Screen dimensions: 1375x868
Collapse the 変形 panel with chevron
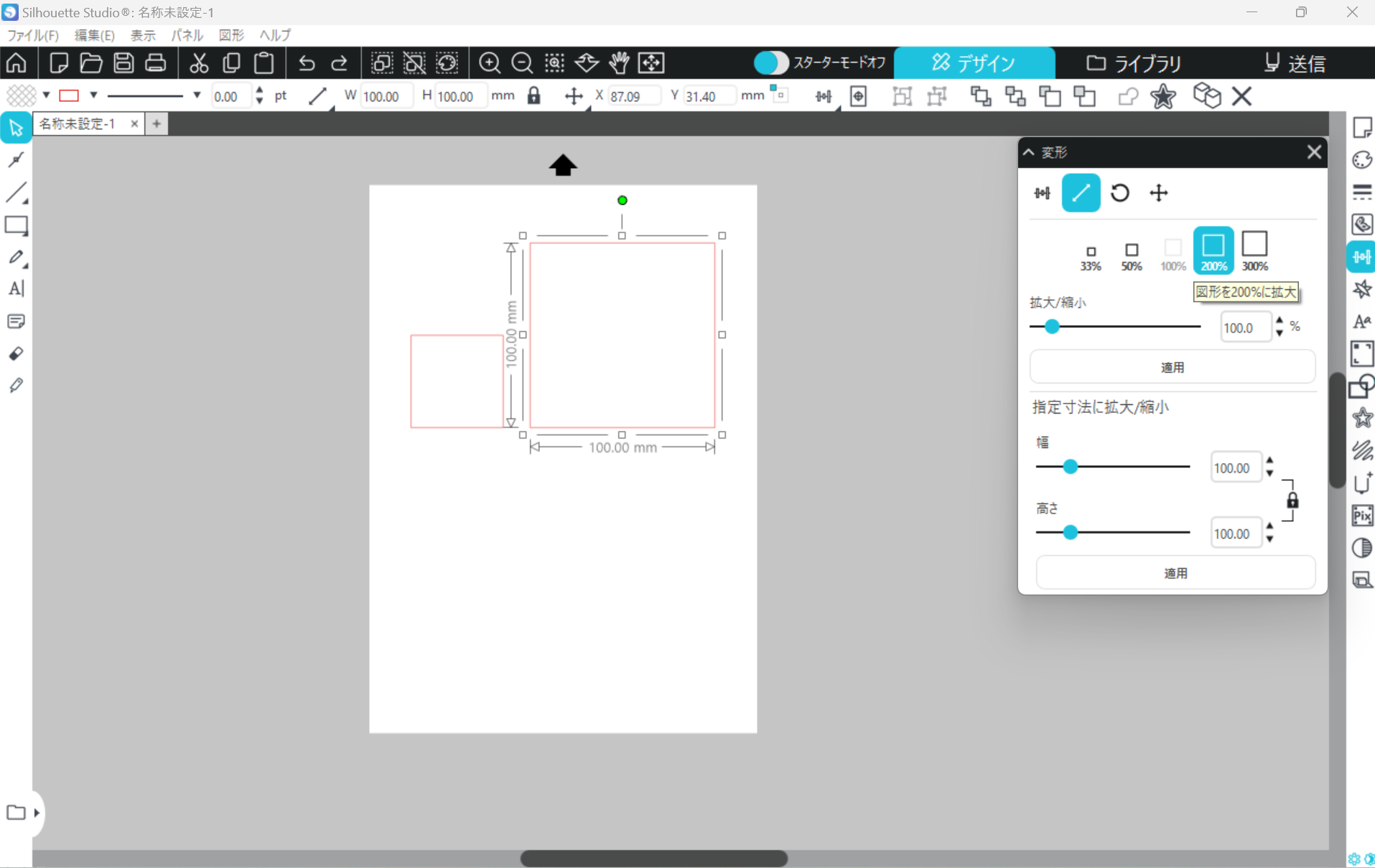[1029, 152]
